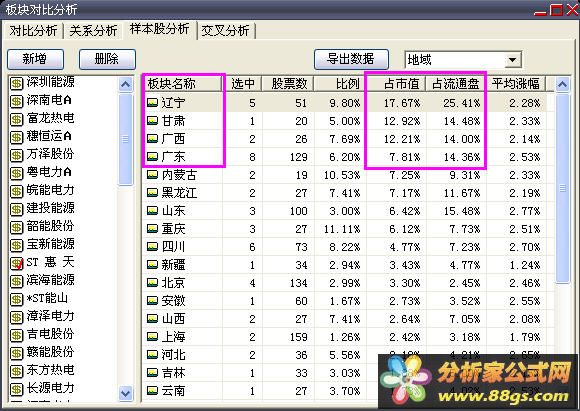Screen dimensions: 580x411
Task: Select the 吉林 row name
Action: [x=173, y=373]
